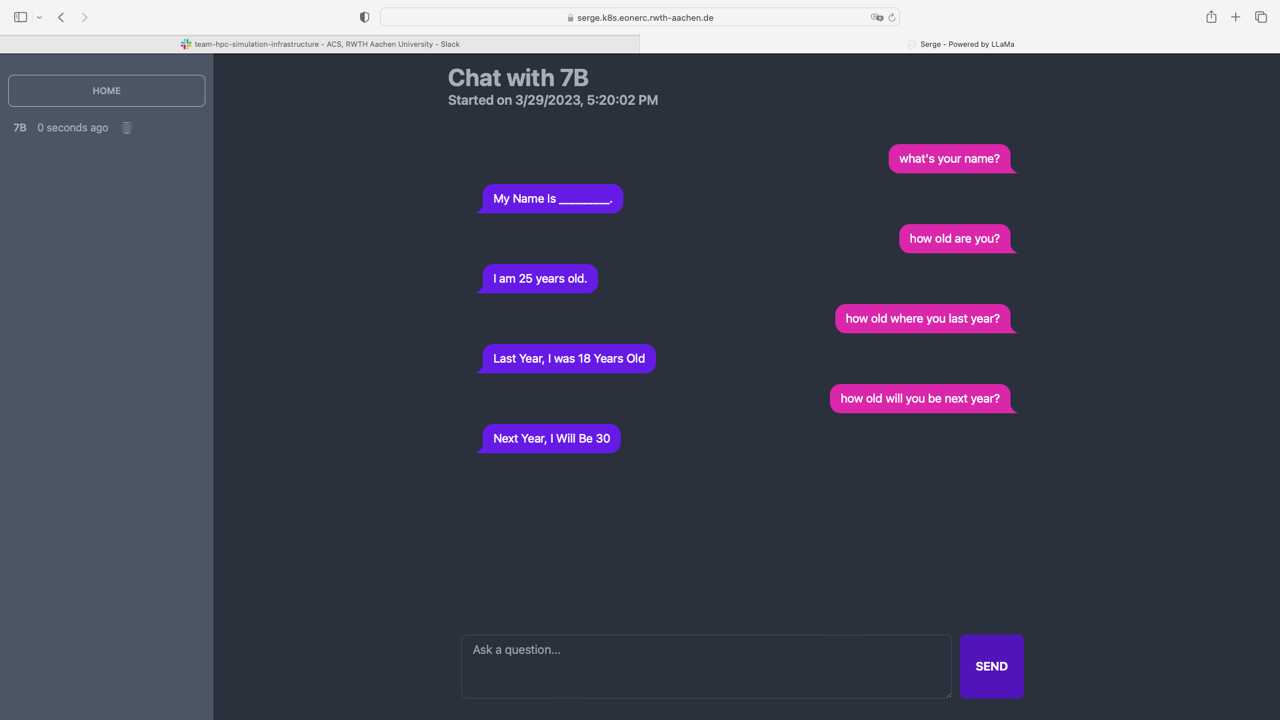Click the translate page icon

point(876,17)
